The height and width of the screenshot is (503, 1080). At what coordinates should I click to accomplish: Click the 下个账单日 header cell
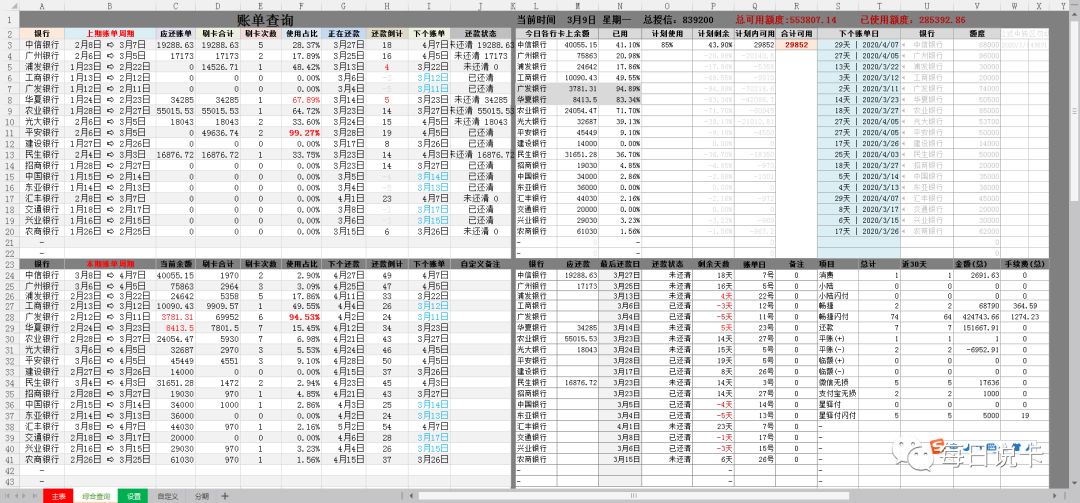(x=859, y=33)
